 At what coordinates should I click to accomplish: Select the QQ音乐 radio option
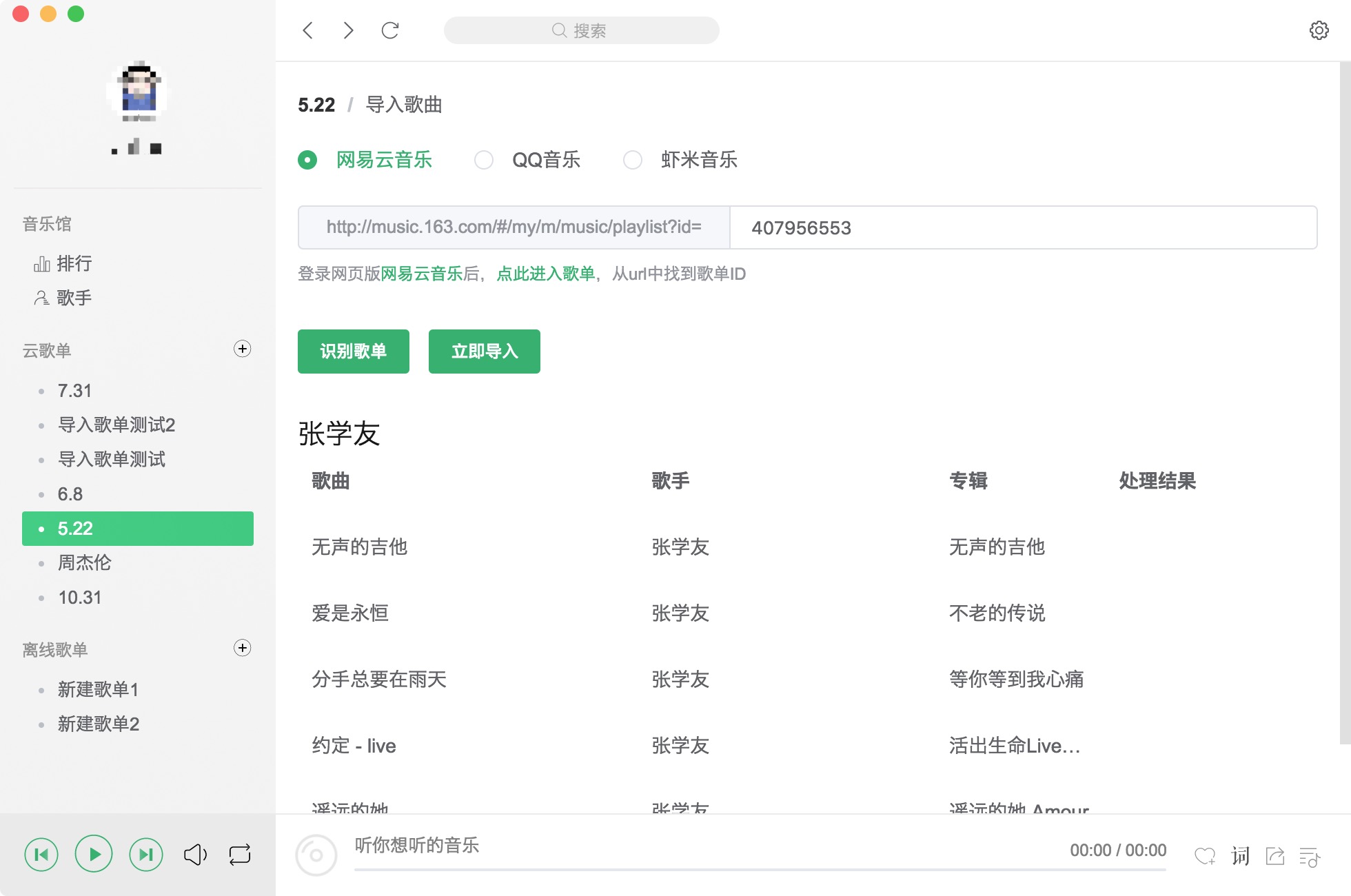[x=484, y=160]
